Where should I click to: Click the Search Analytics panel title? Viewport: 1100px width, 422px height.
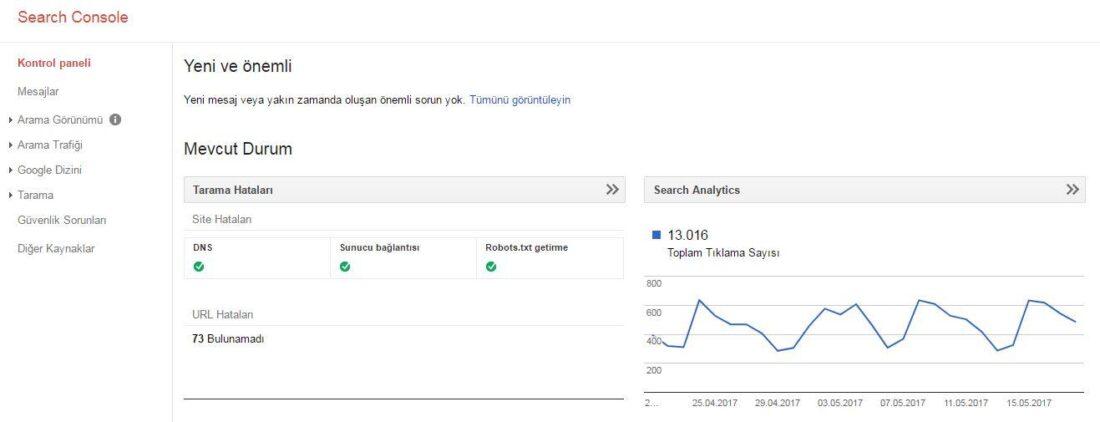click(697, 190)
